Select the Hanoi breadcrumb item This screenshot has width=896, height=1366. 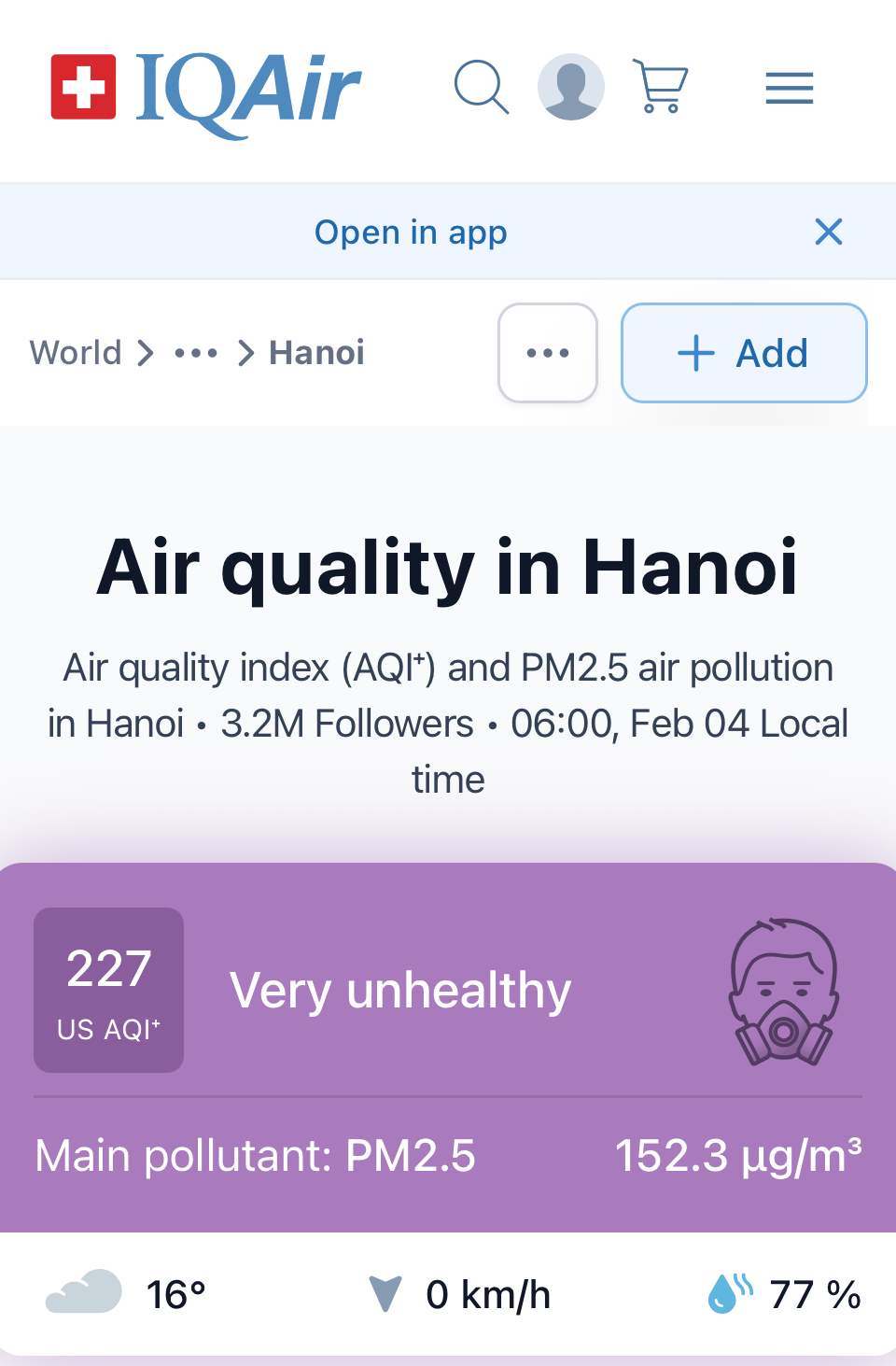(316, 353)
